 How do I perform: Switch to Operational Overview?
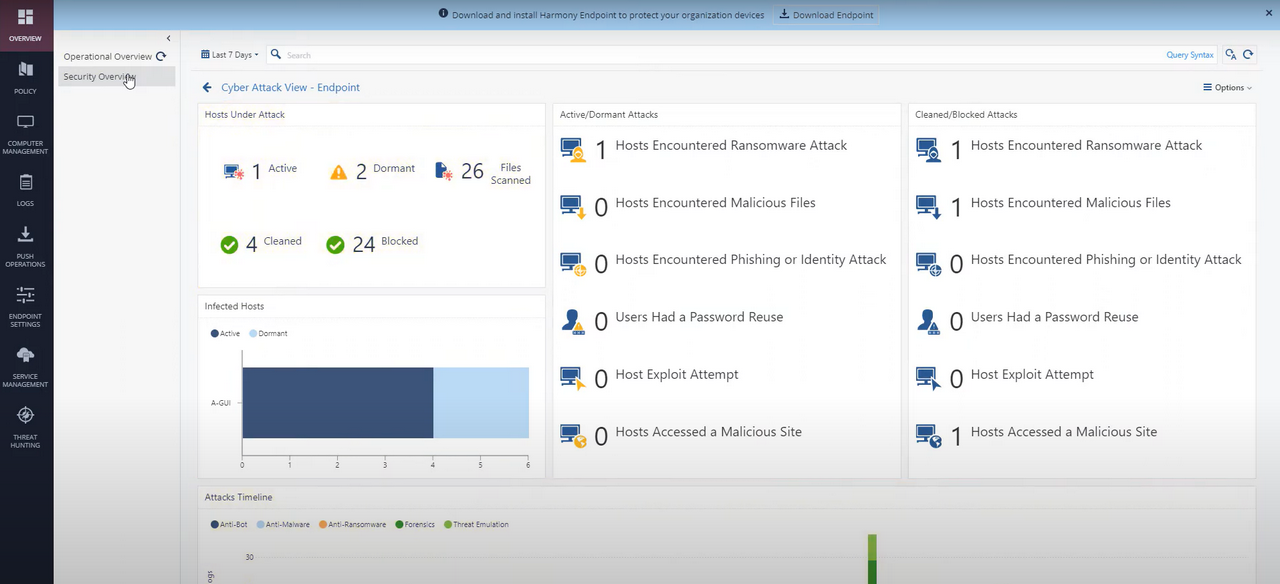(x=107, y=56)
